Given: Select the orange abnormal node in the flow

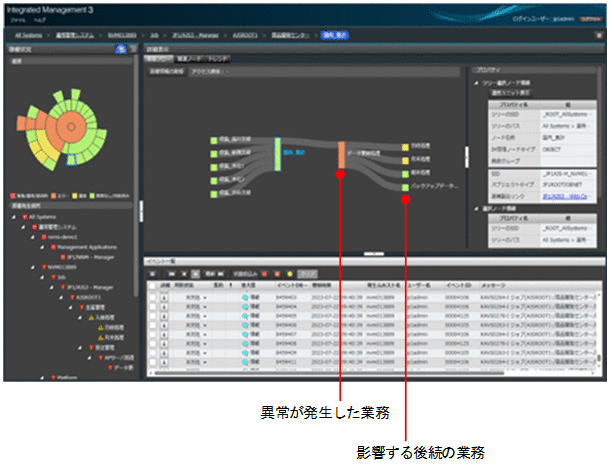Looking at the screenshot, I should point(341,155).
